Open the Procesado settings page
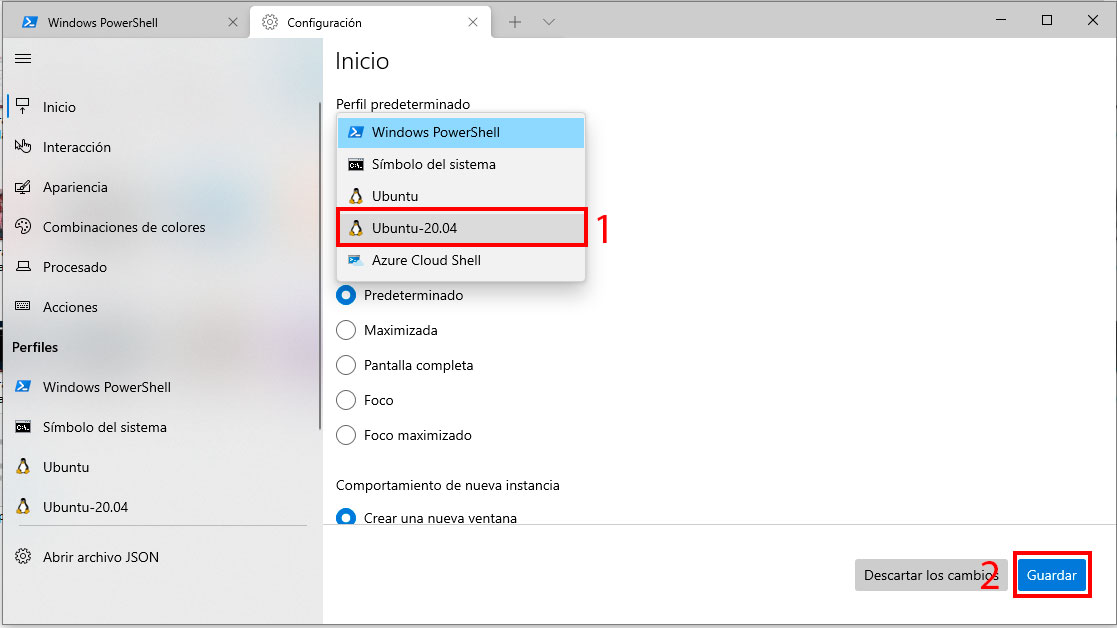1117x628 pixels. (162, 266)
